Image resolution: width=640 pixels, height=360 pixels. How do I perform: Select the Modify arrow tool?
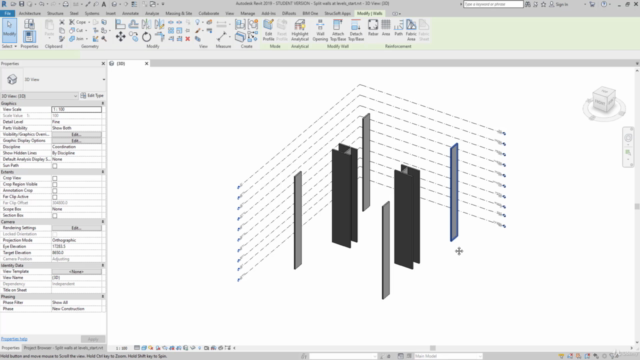click(x=9, y=30)
